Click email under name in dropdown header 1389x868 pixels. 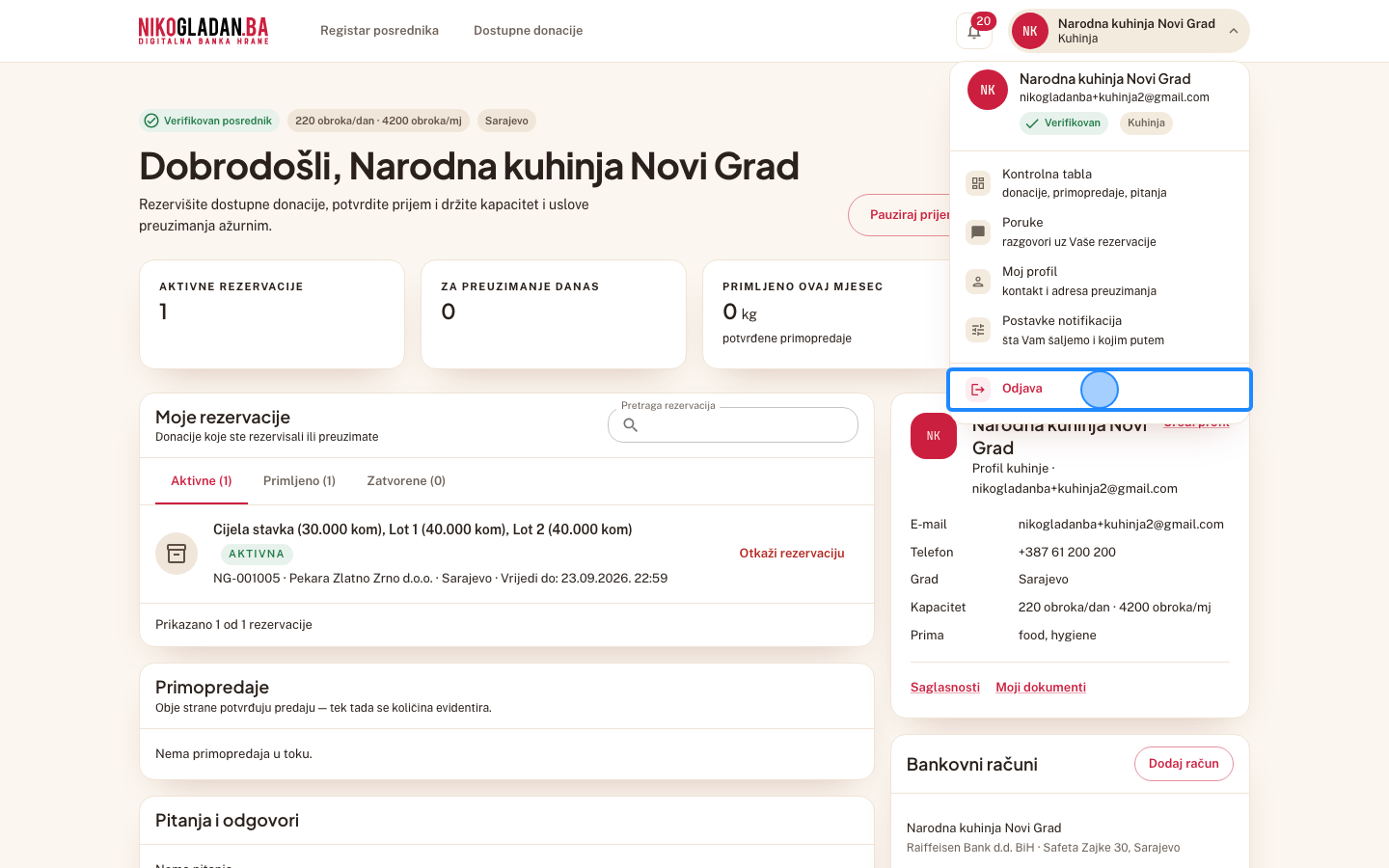(1114, 97)
